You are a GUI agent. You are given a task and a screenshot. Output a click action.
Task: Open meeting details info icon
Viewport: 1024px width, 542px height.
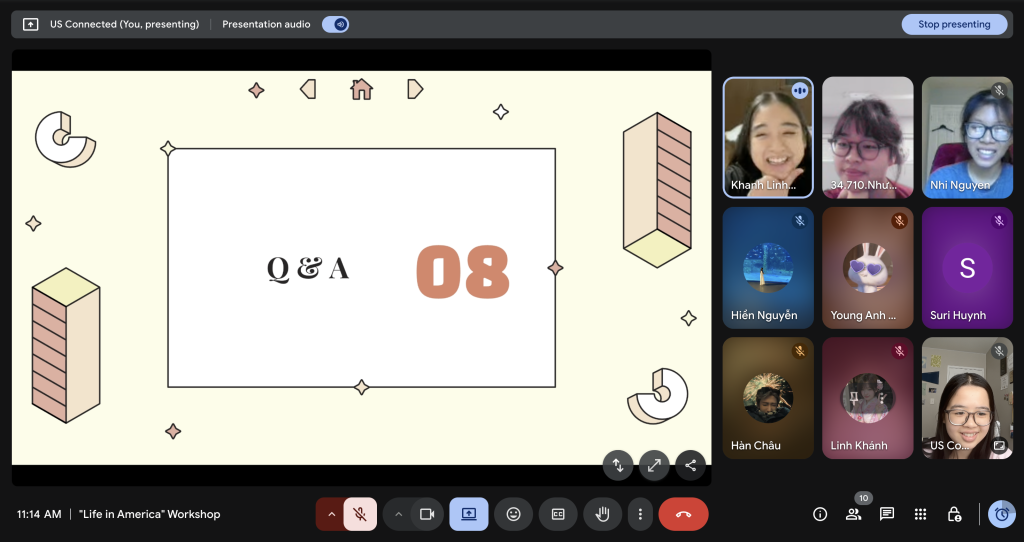click(820, 514)
